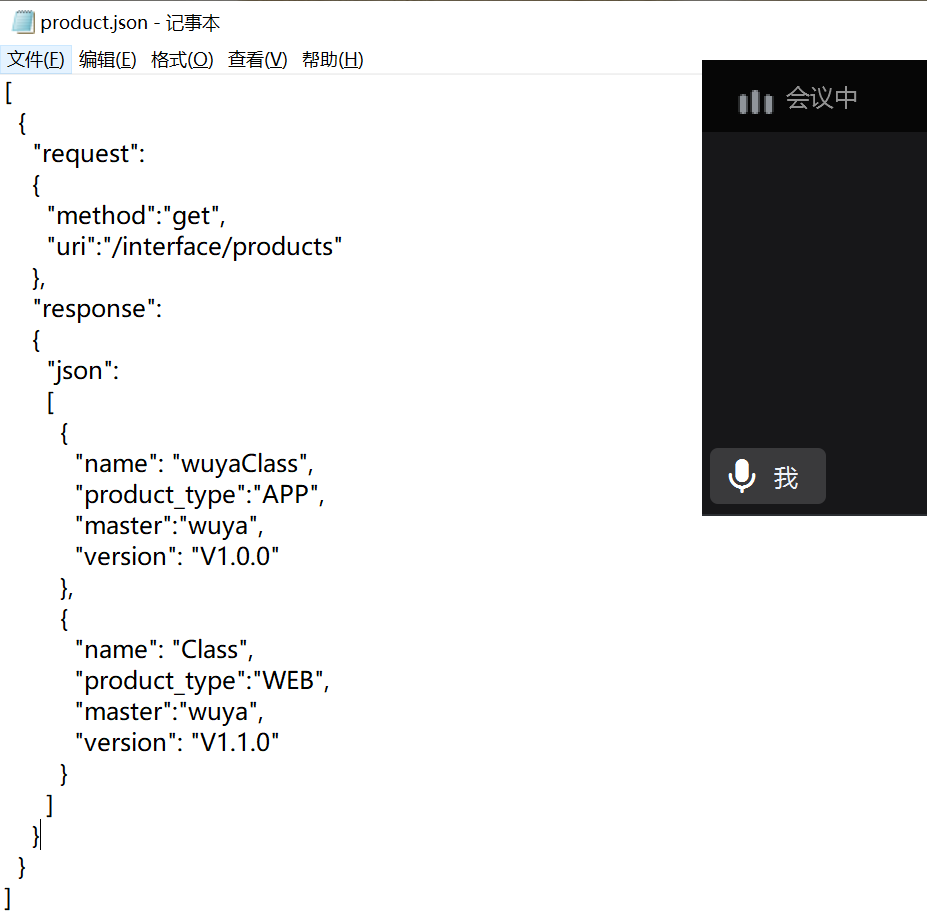
Task: Click the "product_type":"WEB", line
Action: point(202,681)
